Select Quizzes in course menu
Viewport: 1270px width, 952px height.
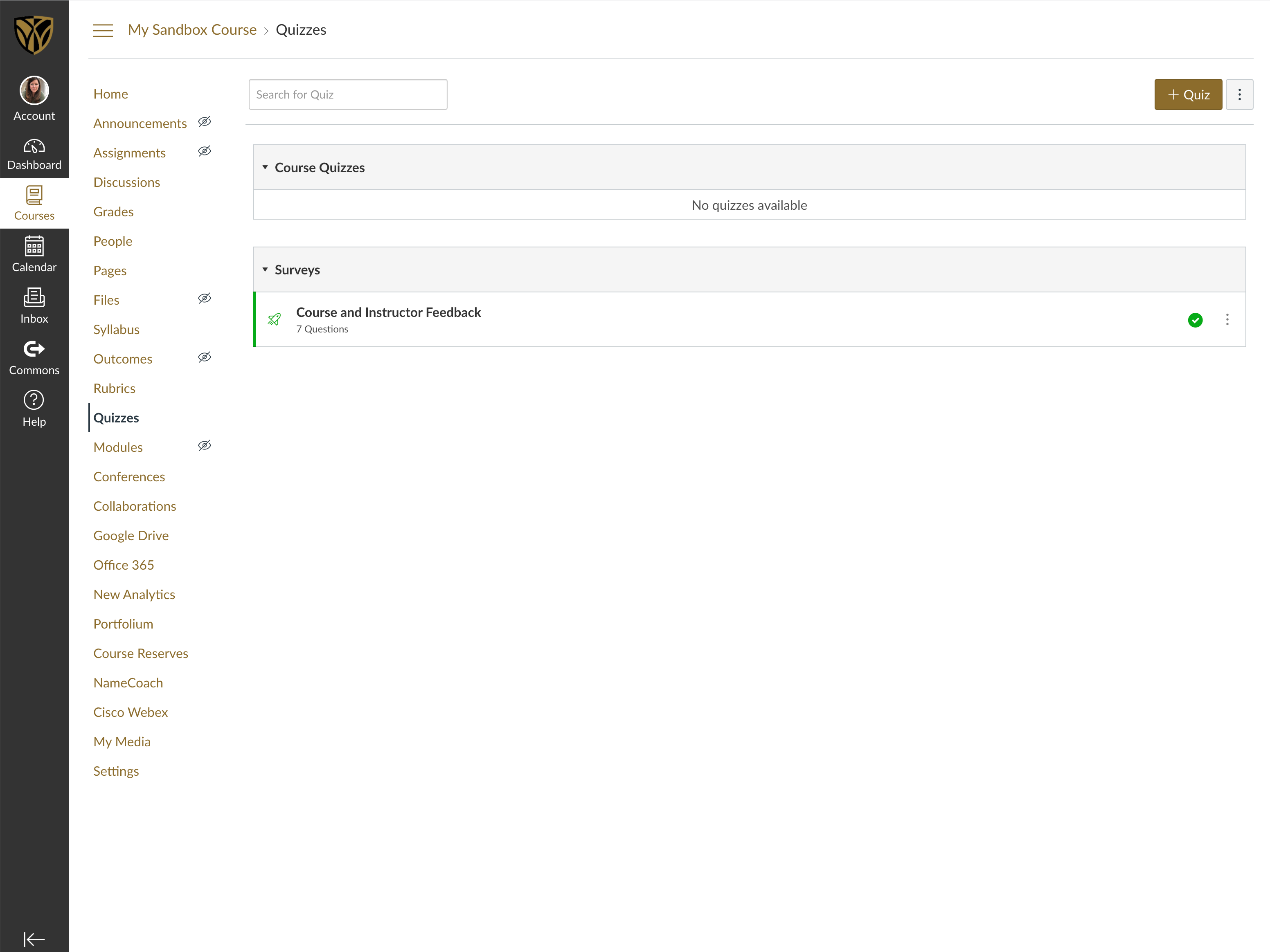tap(116, 418)
